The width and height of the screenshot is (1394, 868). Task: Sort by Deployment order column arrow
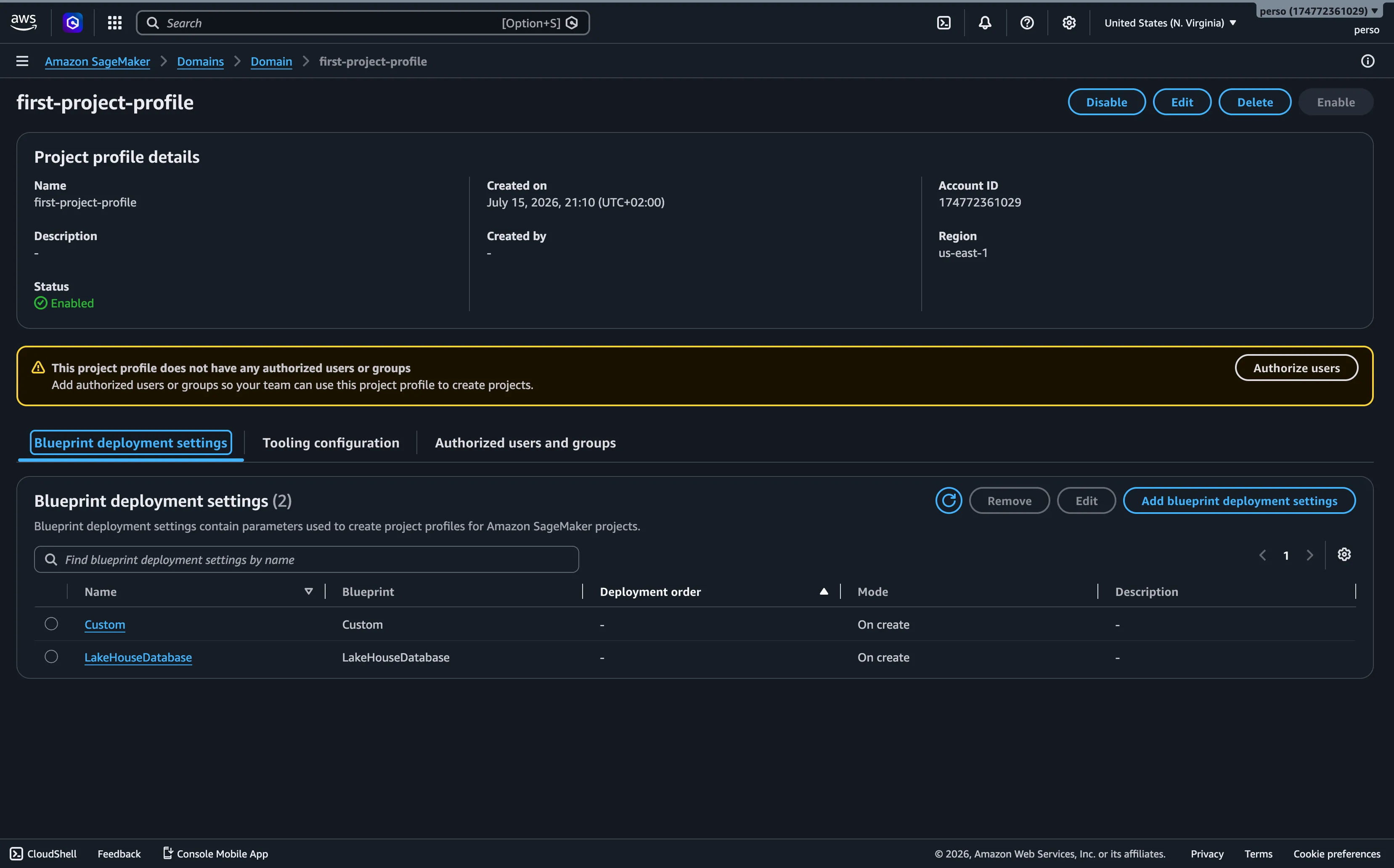[824, 591]
